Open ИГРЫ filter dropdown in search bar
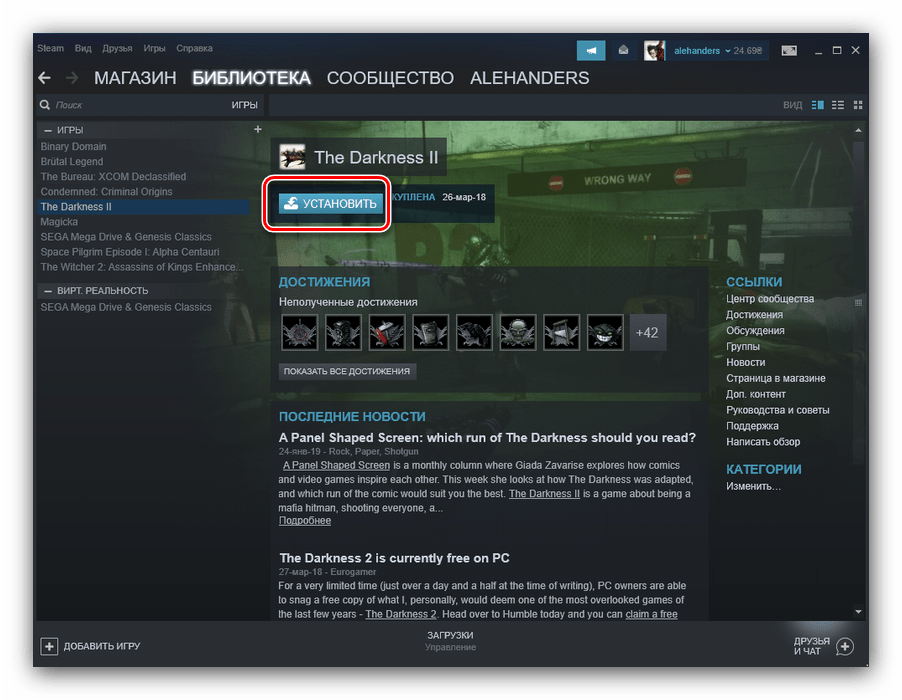The image size is (902, 700). (x=244, y=105)
